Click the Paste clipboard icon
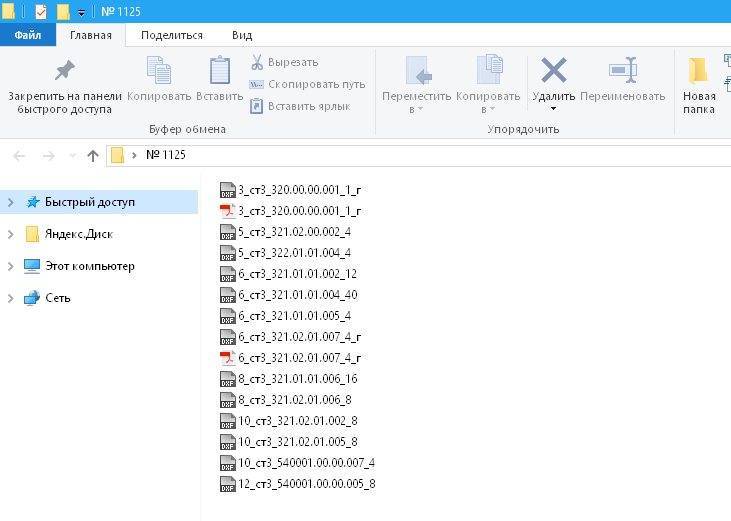Image resolution: width=731 pixels, height=521 pixels. (219, 71)
